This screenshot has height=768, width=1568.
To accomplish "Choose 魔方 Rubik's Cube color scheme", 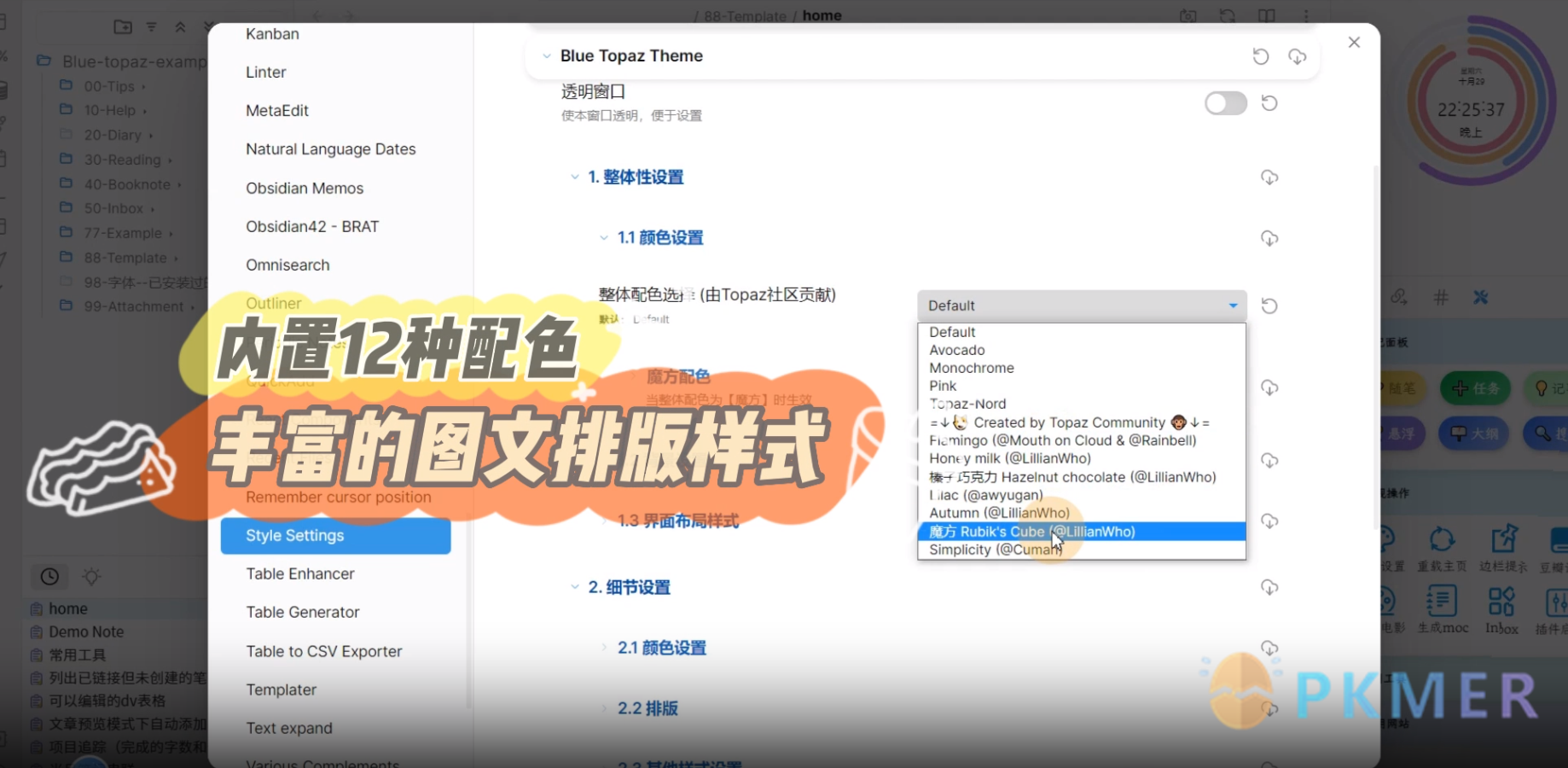I will (x=1082, y=532).
